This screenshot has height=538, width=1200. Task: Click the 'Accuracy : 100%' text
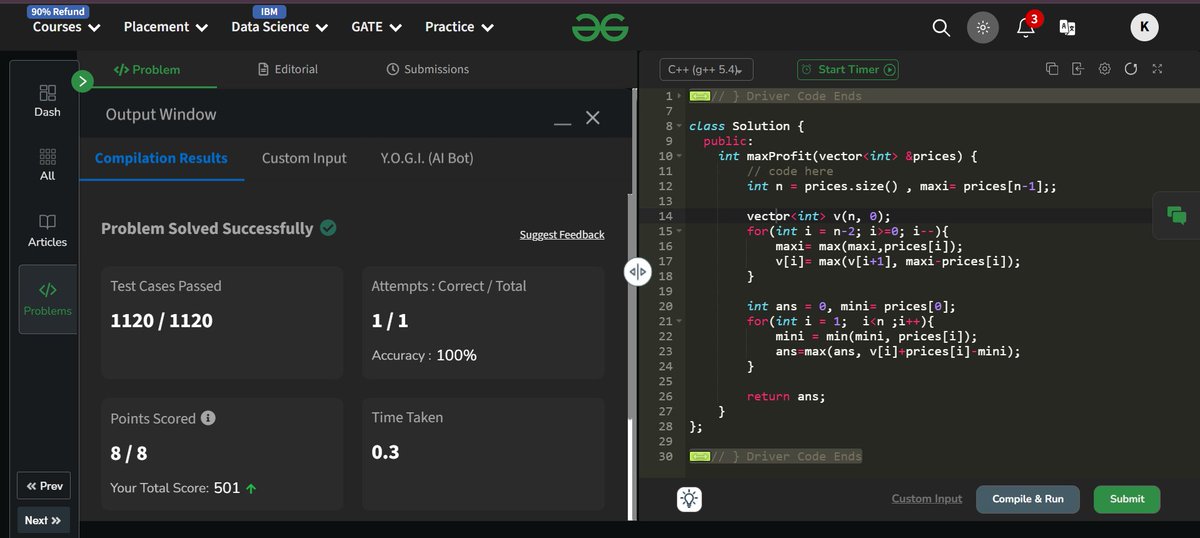[x=424, y=355]
